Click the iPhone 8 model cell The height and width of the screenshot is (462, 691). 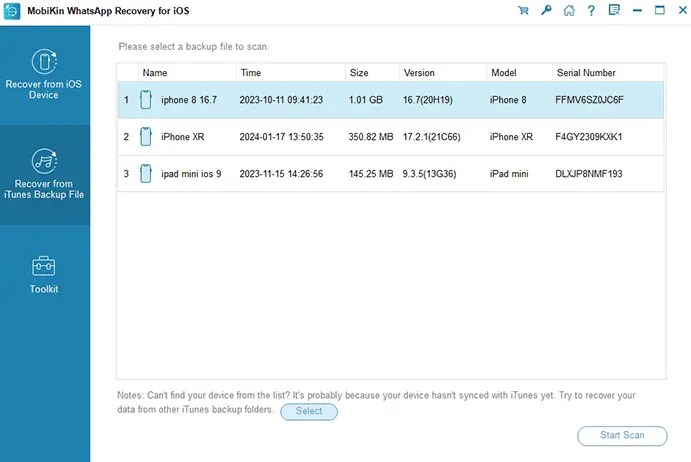(508, 100)
